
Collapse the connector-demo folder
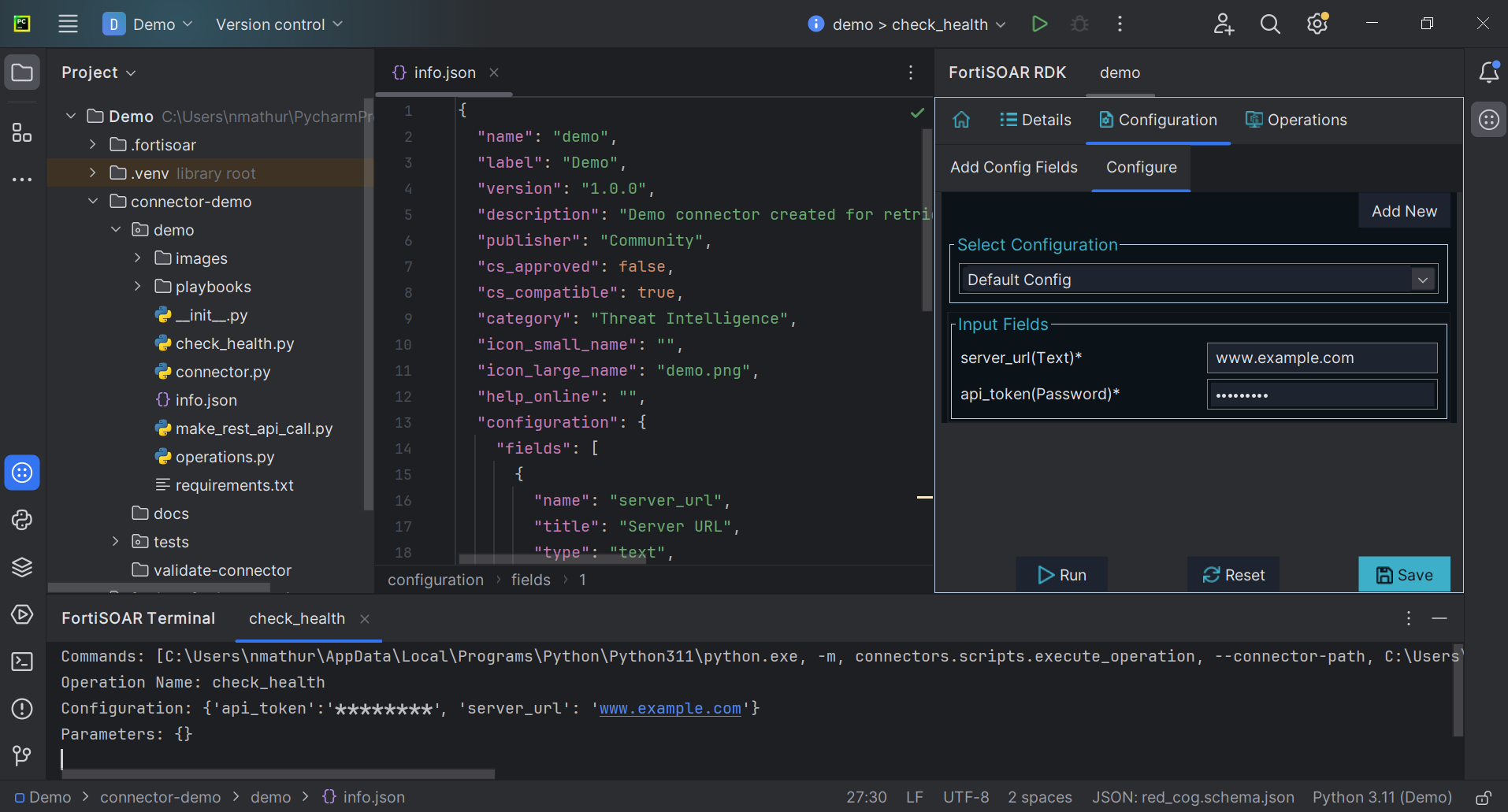tap(93, 202)
